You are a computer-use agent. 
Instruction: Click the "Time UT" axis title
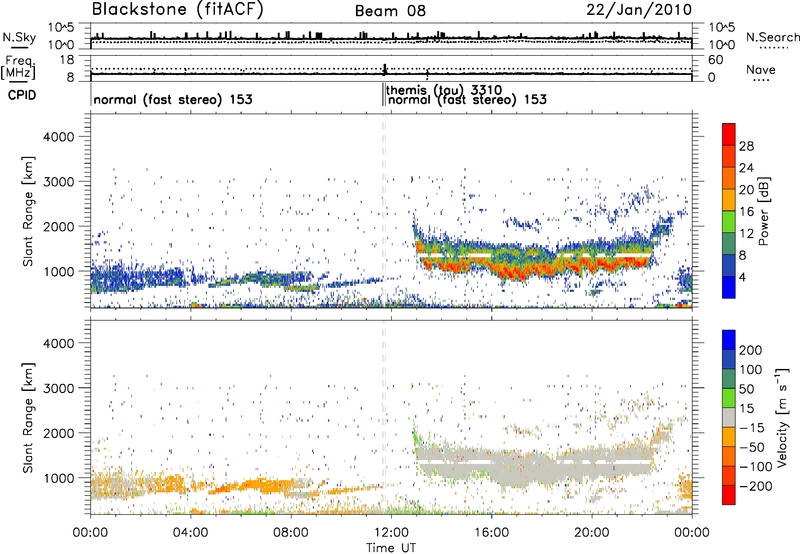(x=391, y=548)
